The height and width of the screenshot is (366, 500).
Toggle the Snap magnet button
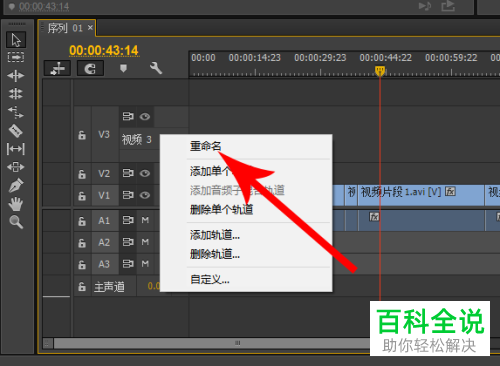[x=90, y=68]
